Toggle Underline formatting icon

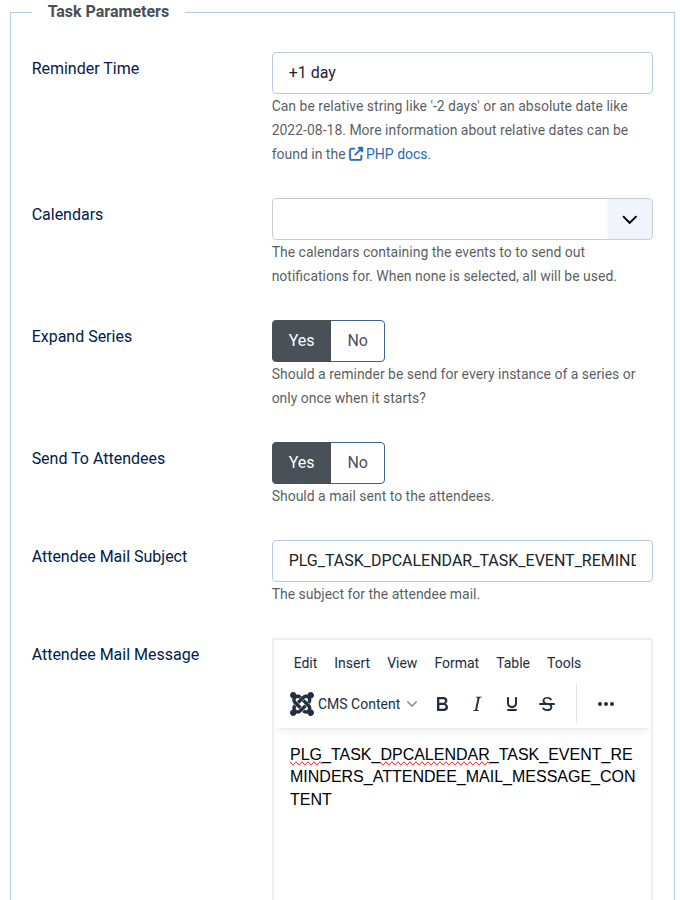click(512, 704)
